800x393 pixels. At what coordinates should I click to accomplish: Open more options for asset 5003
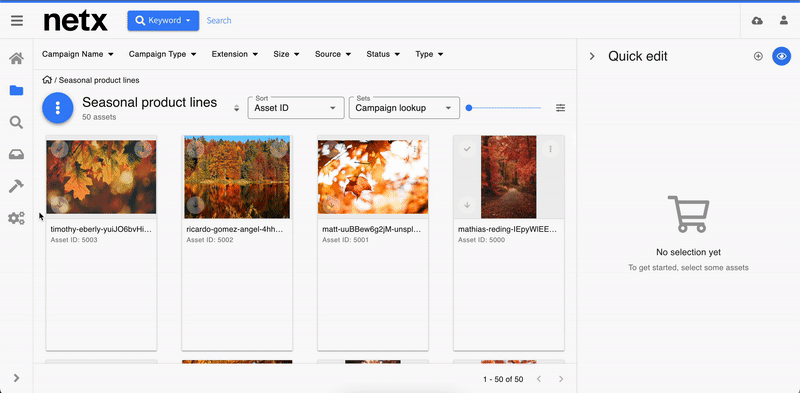(143, 149)
